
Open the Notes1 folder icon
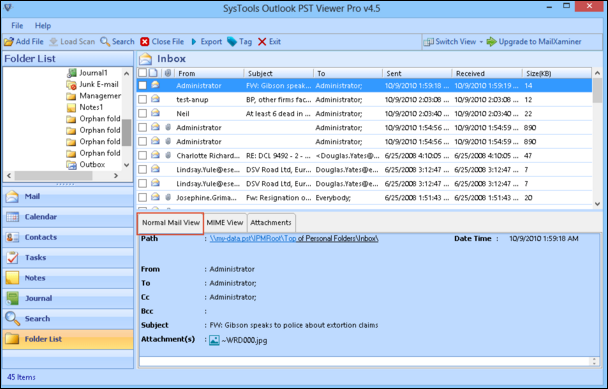[71, 107]
